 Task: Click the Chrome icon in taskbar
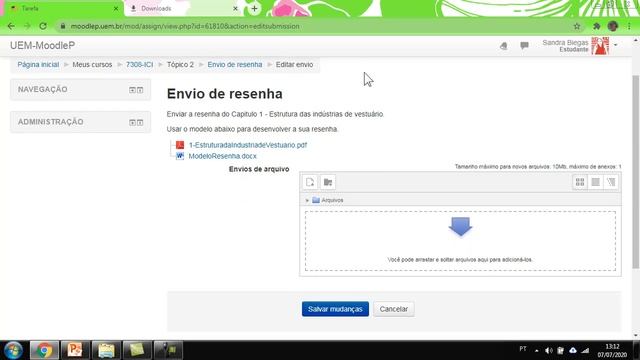pos(44,350)
